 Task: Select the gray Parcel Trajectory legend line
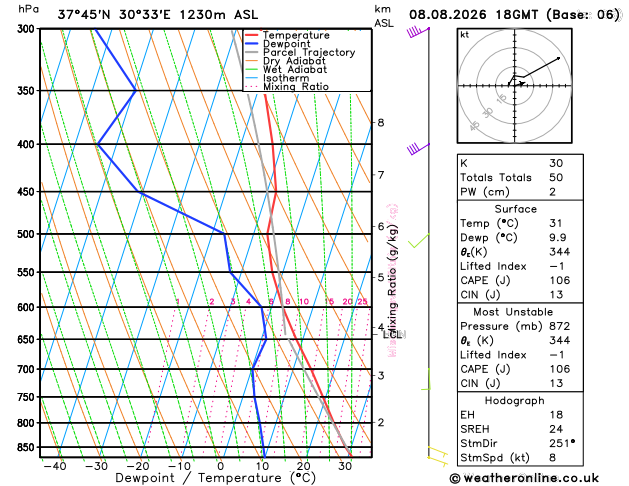click(x=252, y=53)
